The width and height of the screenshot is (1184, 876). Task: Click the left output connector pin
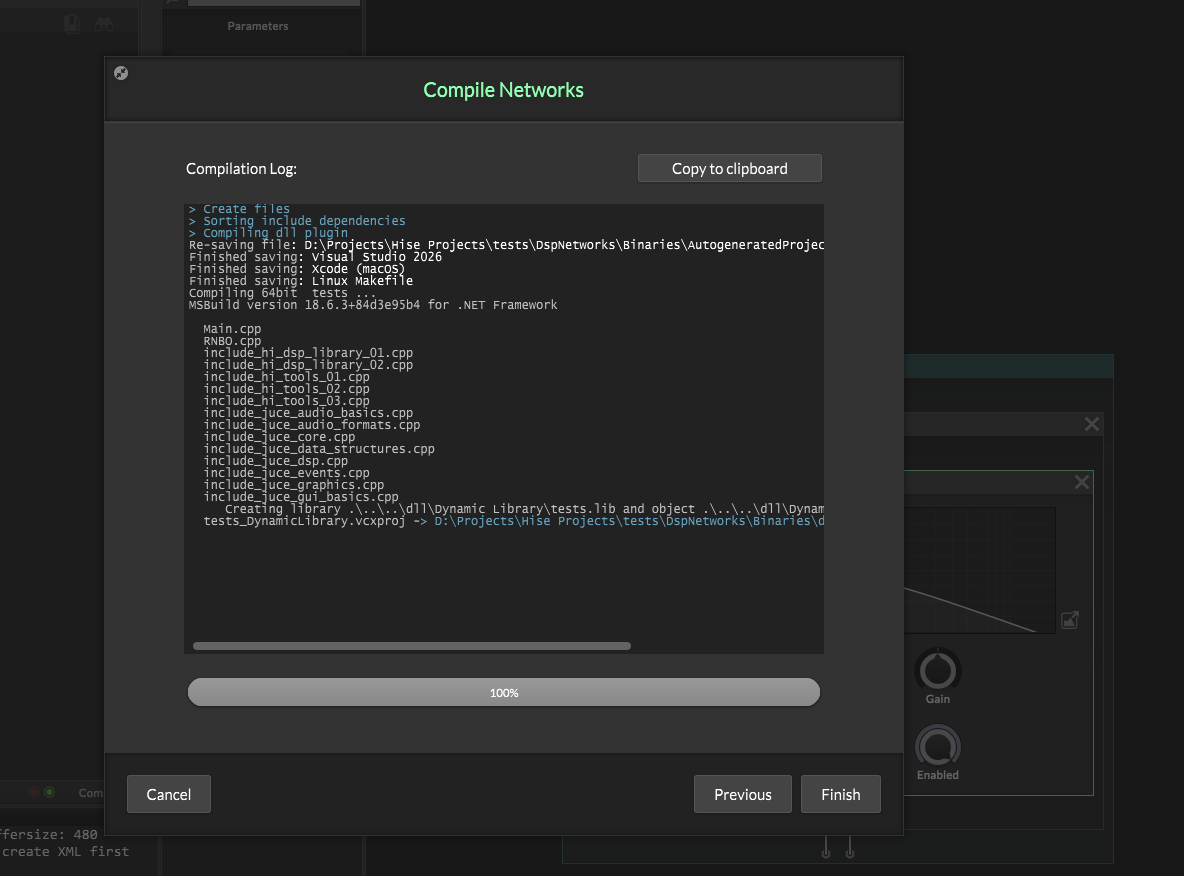tap(826, 848)
